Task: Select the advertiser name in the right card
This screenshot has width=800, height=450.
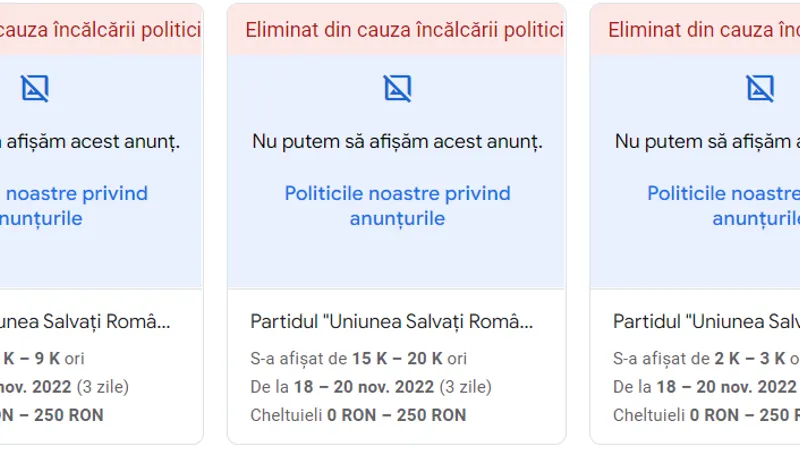Action: (x=706, y=321)
